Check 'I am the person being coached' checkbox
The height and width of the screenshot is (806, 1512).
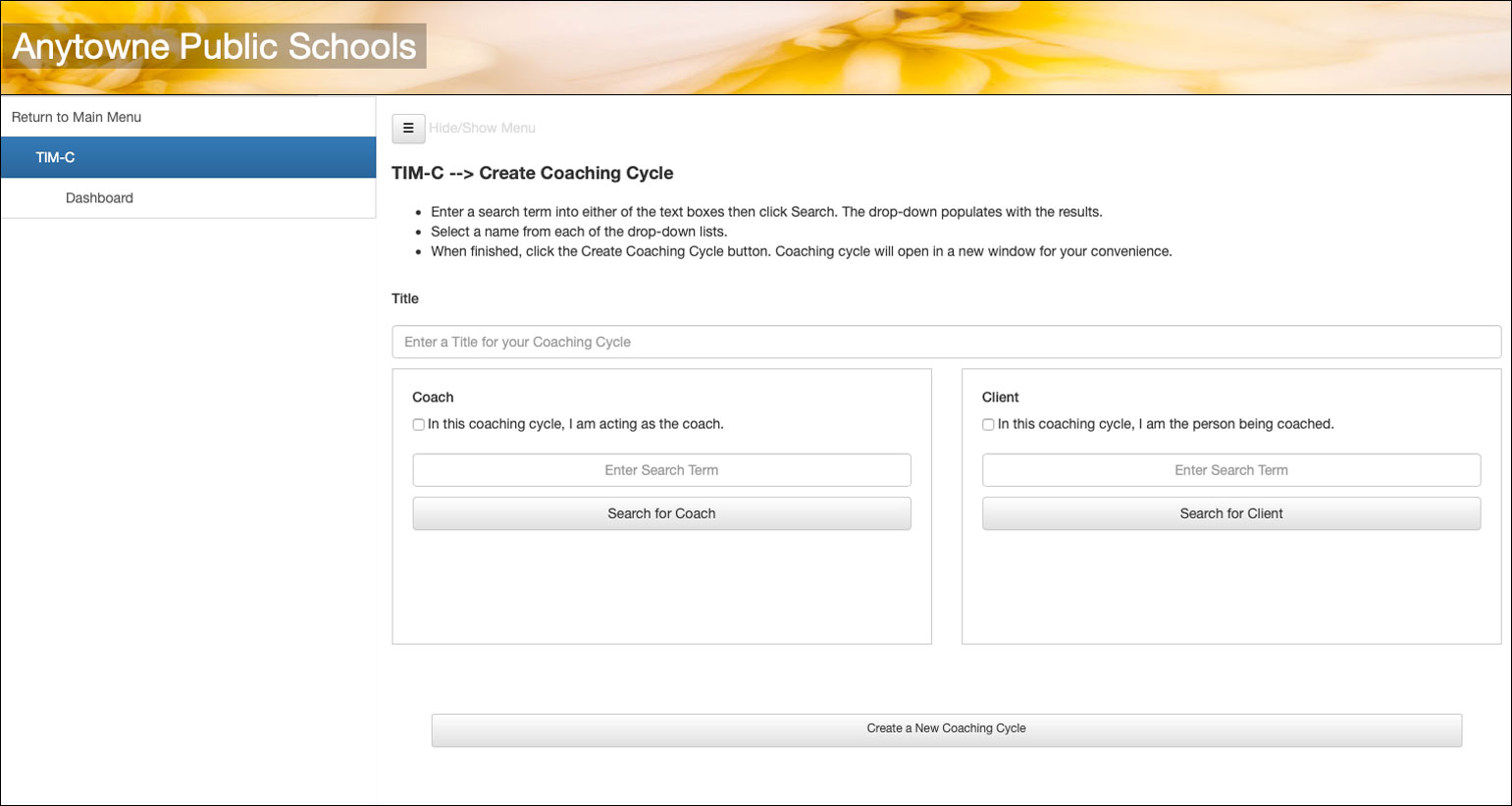tap(988, 425)
